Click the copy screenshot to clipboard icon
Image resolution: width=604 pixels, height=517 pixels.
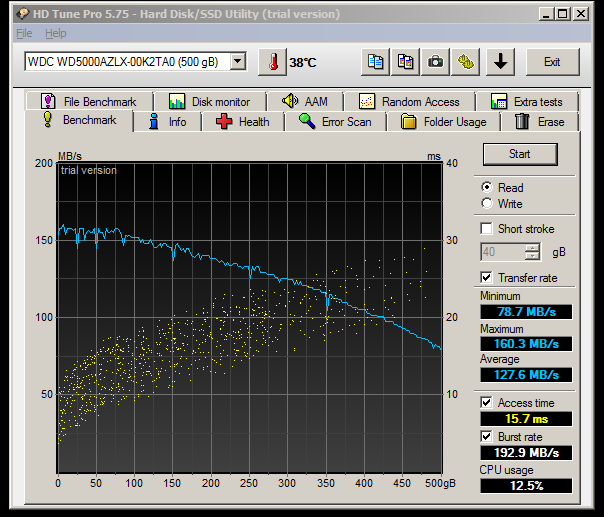(x=405, y=62)
